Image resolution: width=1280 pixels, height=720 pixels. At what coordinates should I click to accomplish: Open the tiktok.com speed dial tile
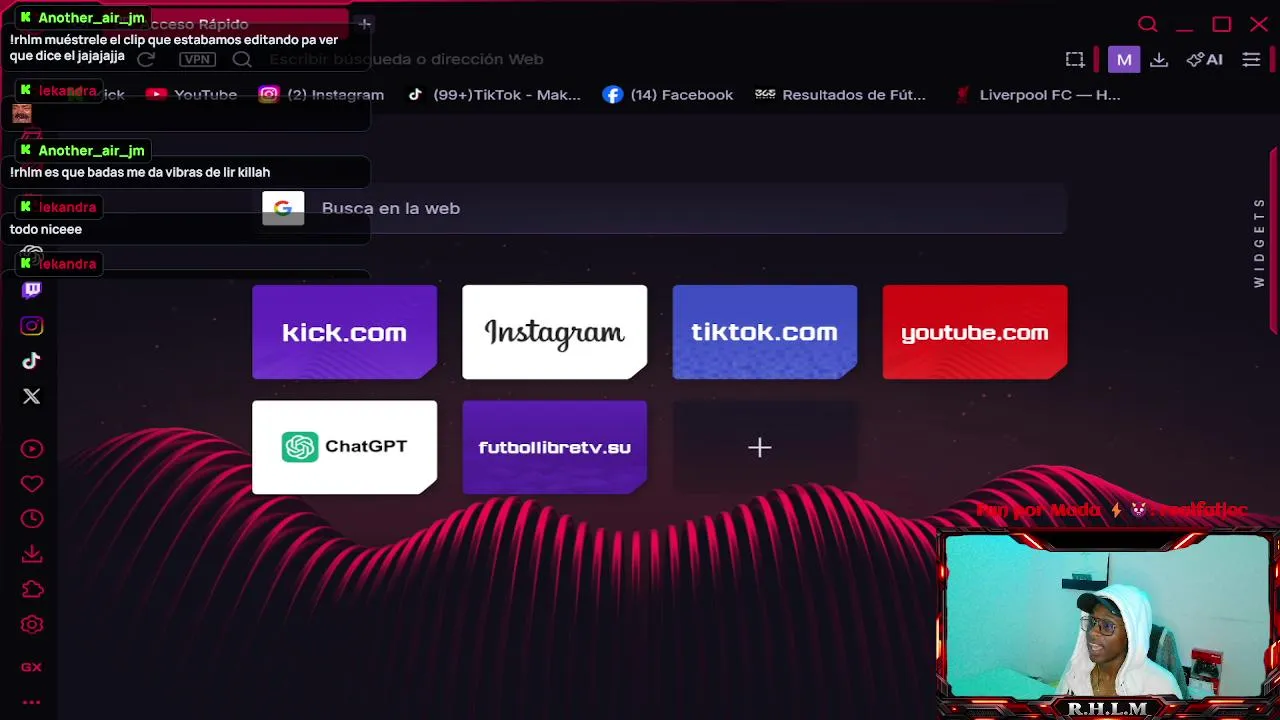click(764, 332)
